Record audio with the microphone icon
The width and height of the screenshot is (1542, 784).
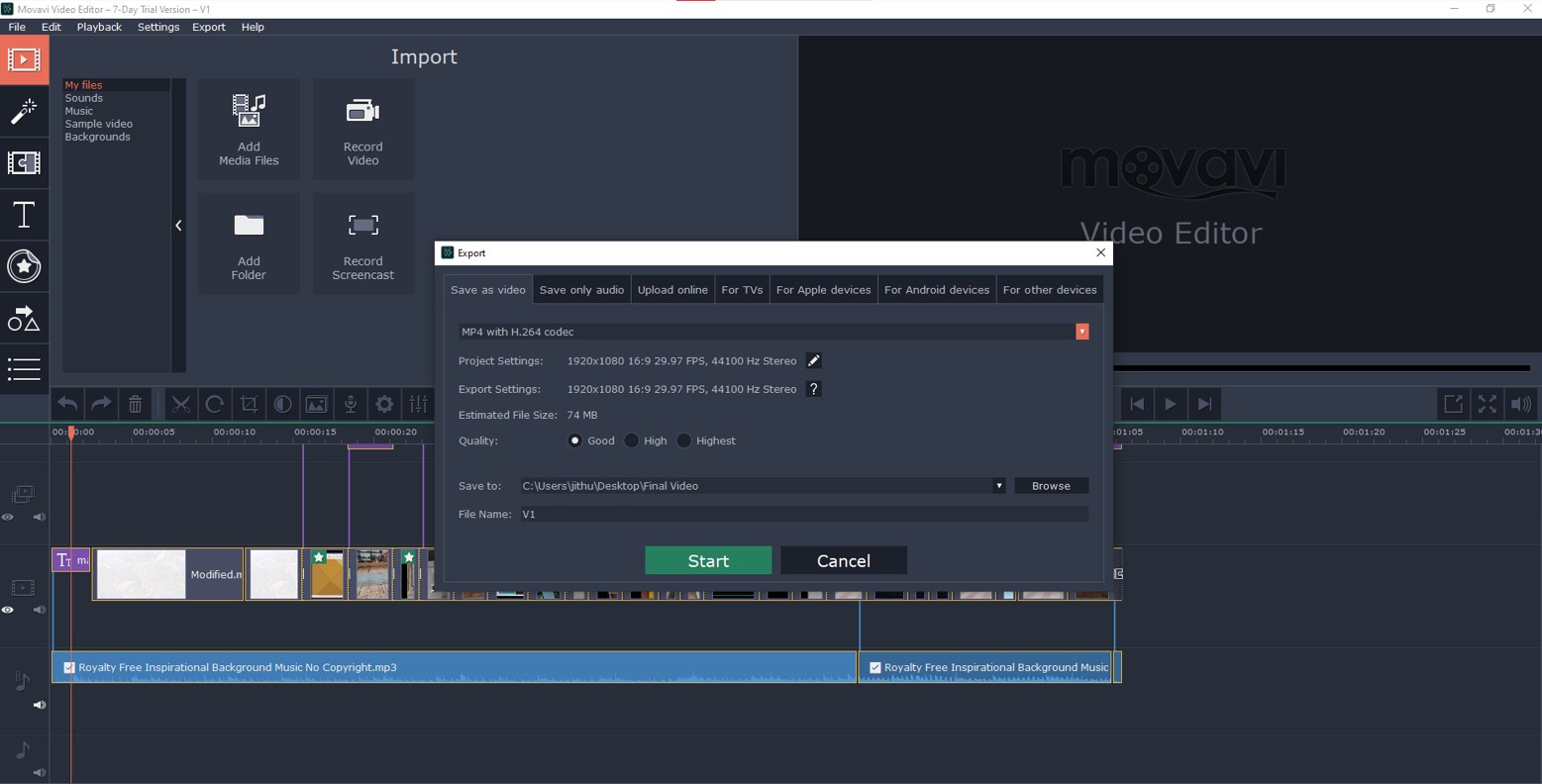pos(350,404)
